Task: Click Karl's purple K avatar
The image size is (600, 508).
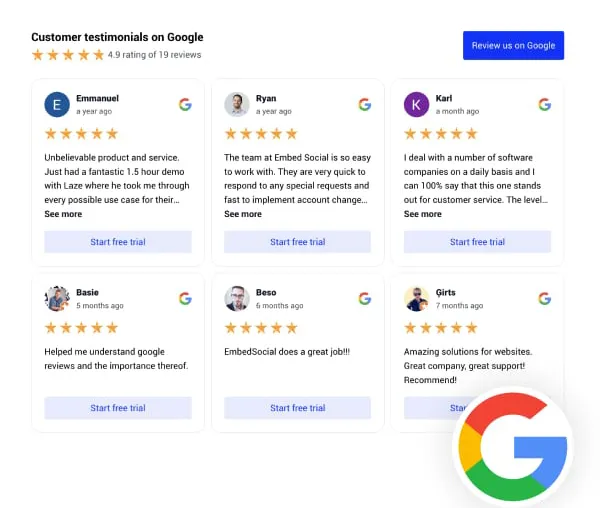Action: coord(416,104)
